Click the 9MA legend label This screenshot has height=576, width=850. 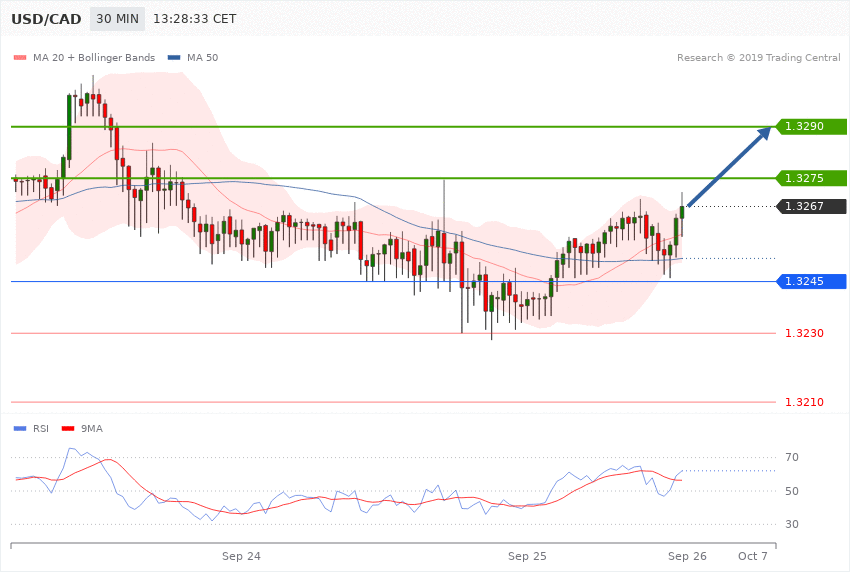pyautogui.click(x=92, y=429)
